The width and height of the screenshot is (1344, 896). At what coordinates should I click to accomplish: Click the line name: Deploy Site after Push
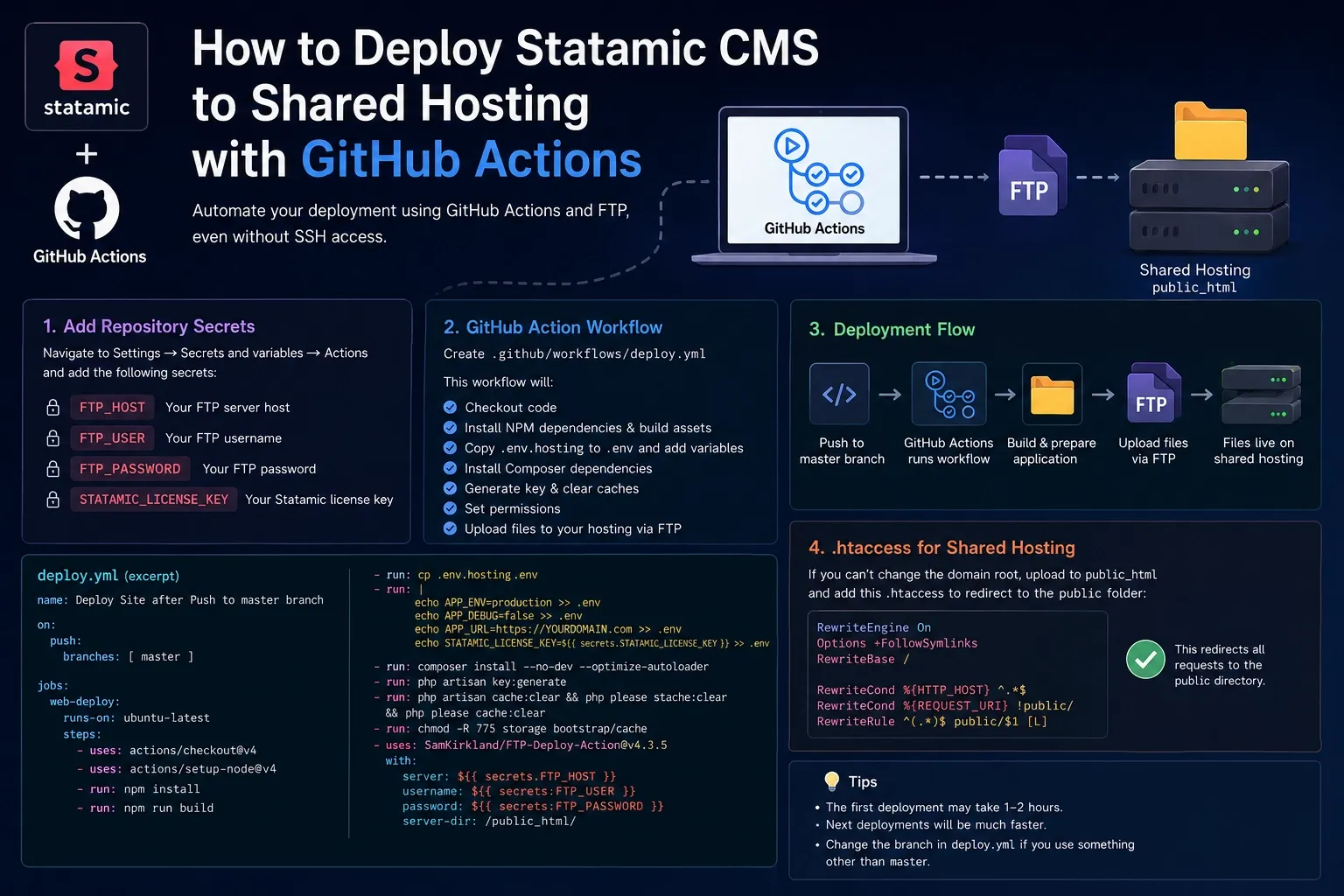click(x=180, y=600)
